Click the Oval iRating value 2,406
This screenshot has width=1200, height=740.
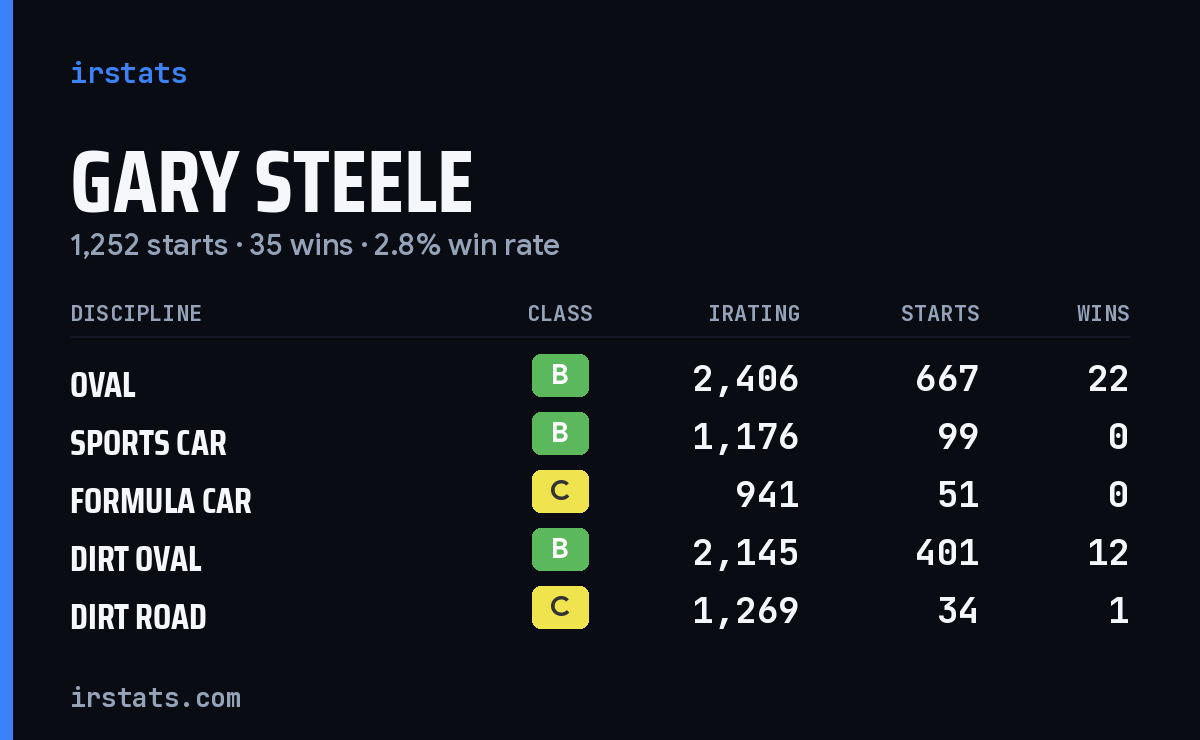point(746,379)
